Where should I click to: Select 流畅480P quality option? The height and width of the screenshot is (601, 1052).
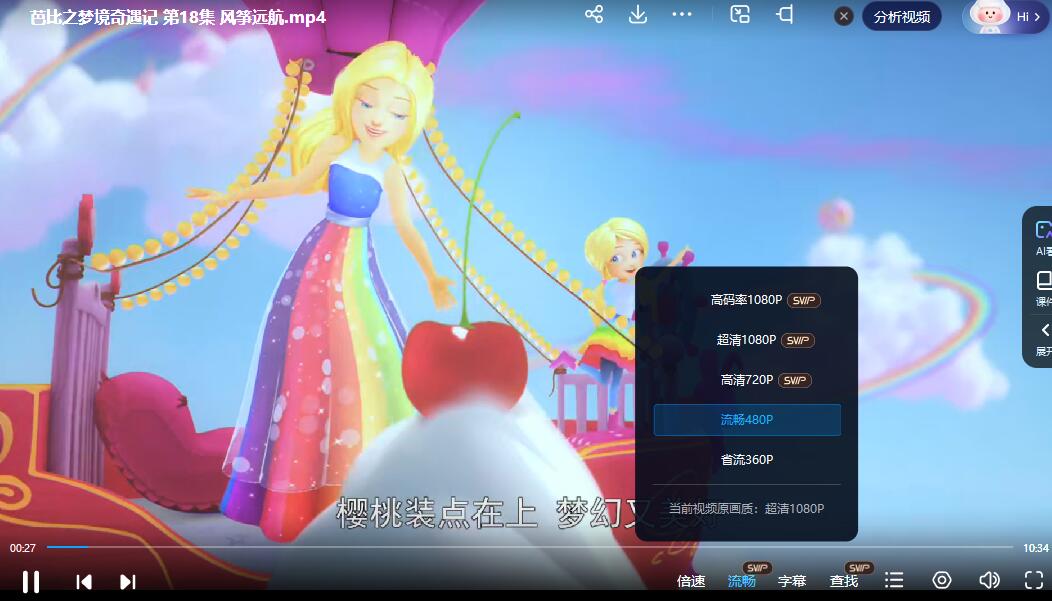click(747, 420)
